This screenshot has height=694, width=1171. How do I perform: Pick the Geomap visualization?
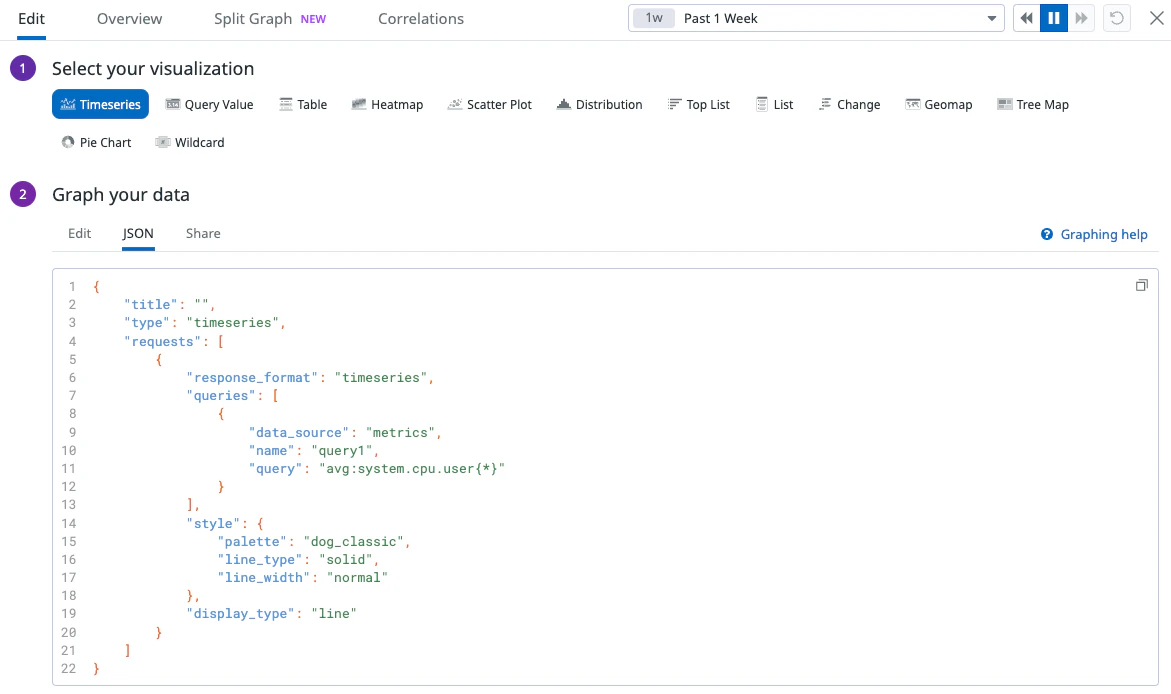939,105
